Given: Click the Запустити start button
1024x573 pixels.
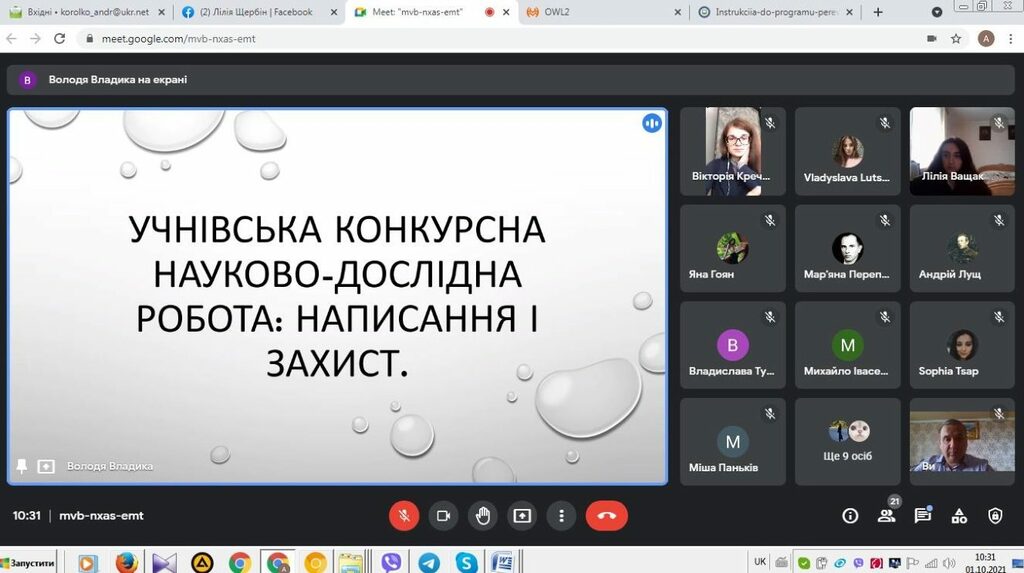Looking at the screenshot, I should 28,562.
